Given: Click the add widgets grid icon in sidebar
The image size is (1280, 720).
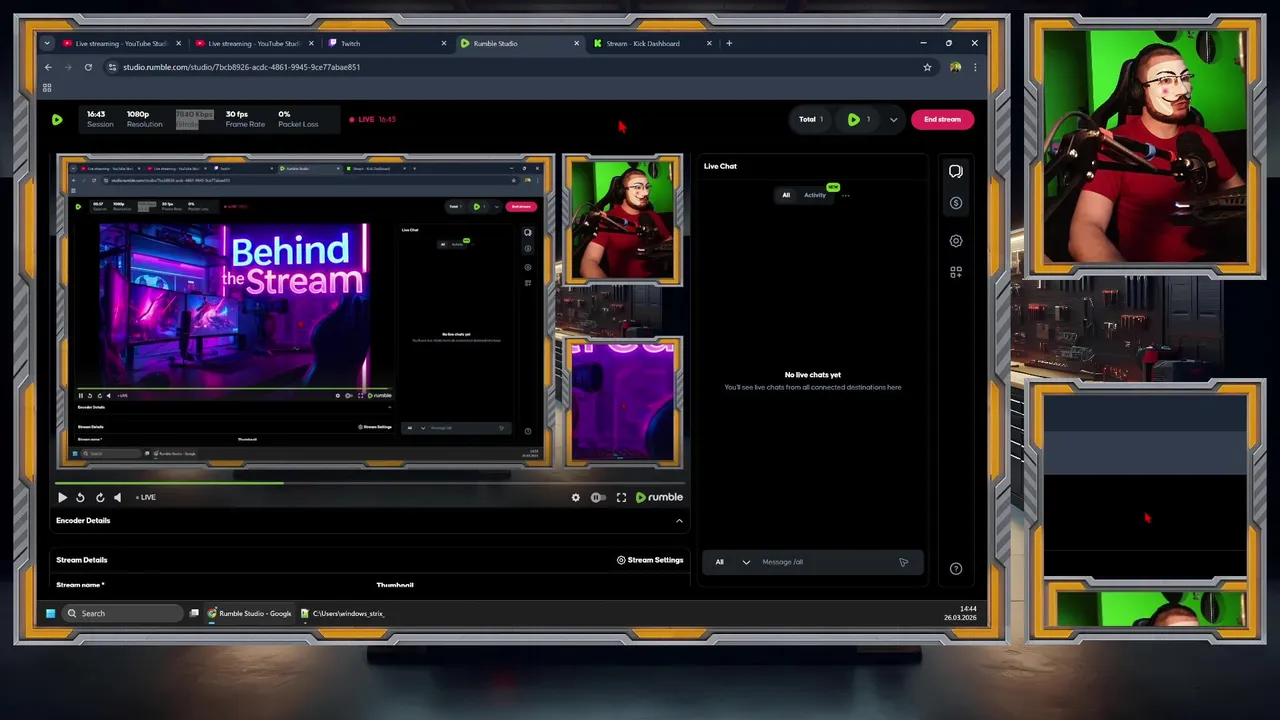Looking at the screenshot, I should point(956,272).
